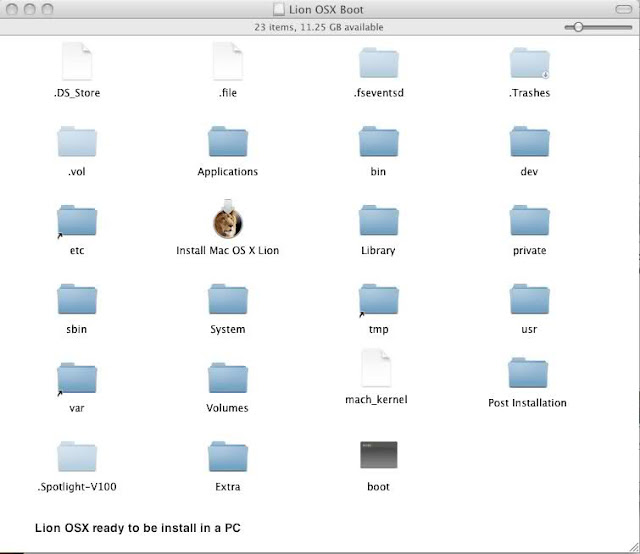Select the var alias folder
Screen dimensions: 640x554
coord(77,378)
